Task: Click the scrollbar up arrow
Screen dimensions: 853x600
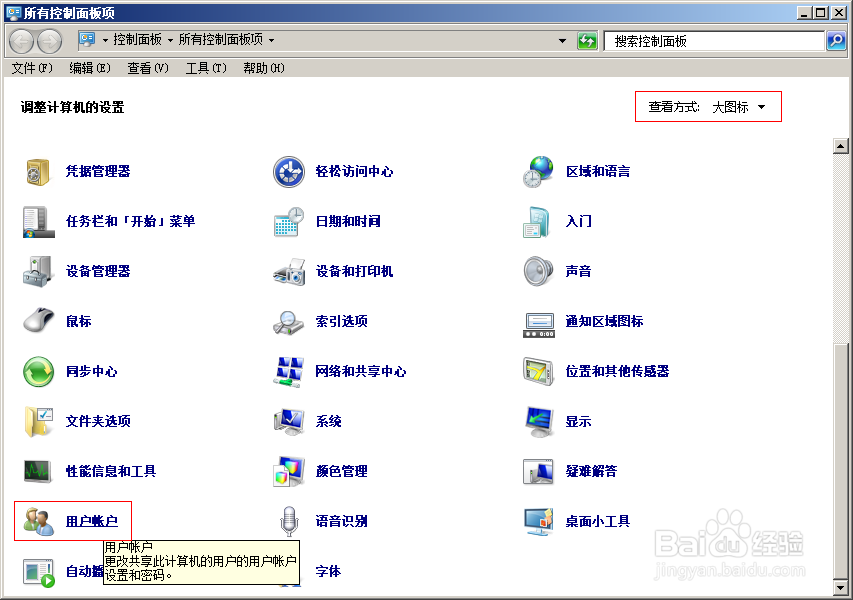Action: (x=840, y=146)
